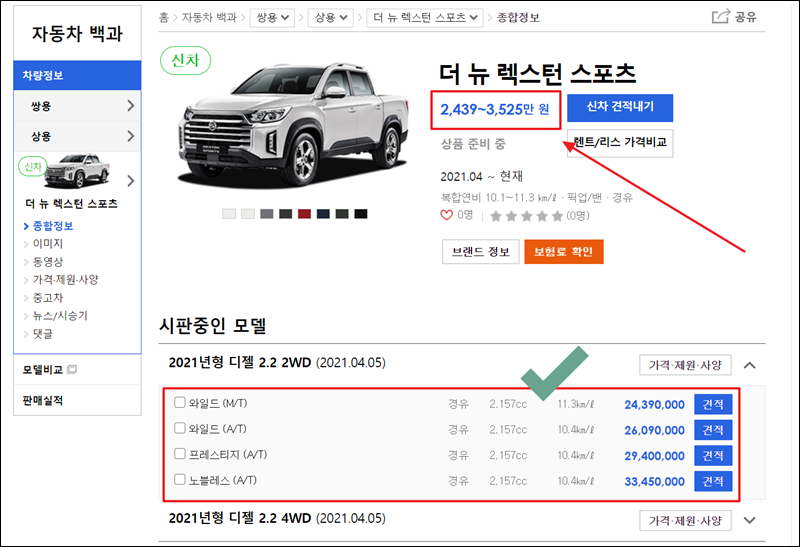Click 견적 button for 노블레스 (A/T)

(x=713, y=481)
